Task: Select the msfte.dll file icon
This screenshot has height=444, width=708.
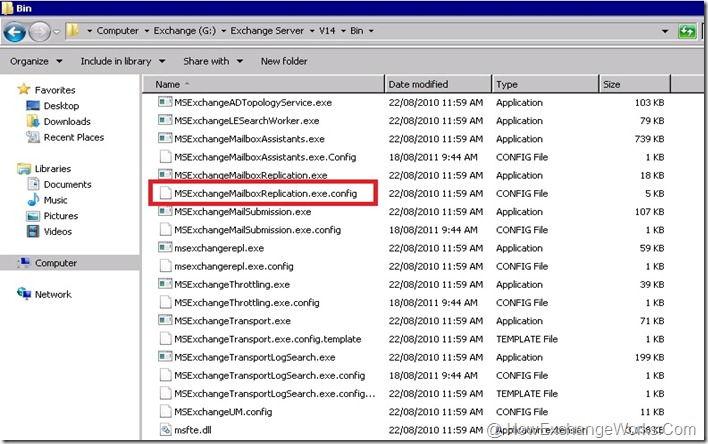Action: tap(165, 430)
